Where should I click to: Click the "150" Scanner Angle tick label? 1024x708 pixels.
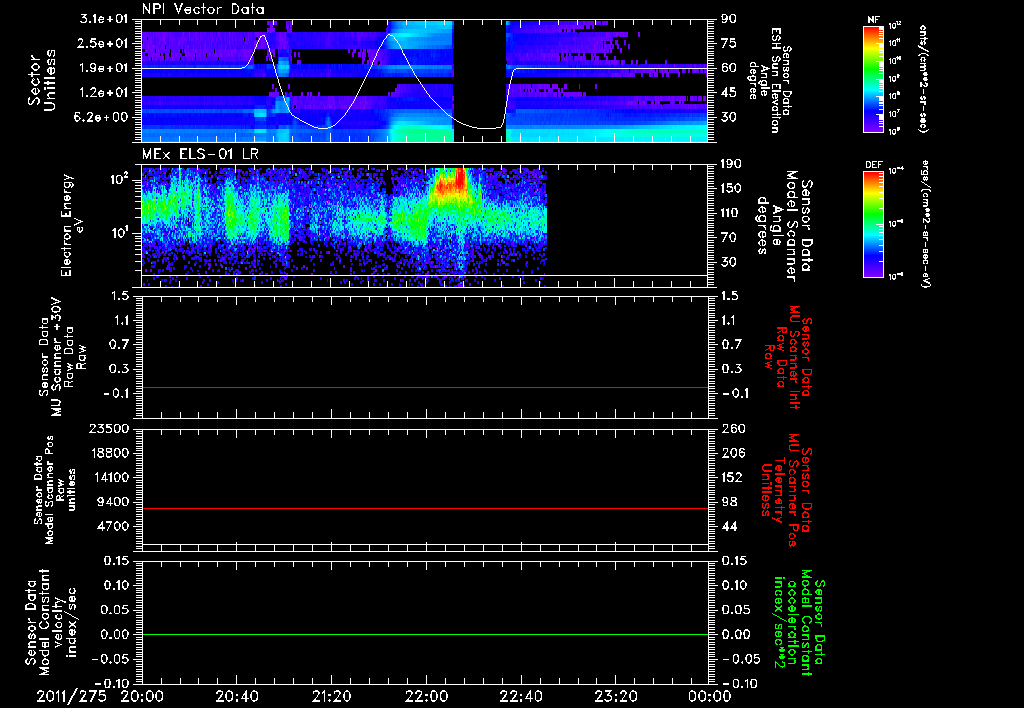pyautogui.click(x=731, y=188)
